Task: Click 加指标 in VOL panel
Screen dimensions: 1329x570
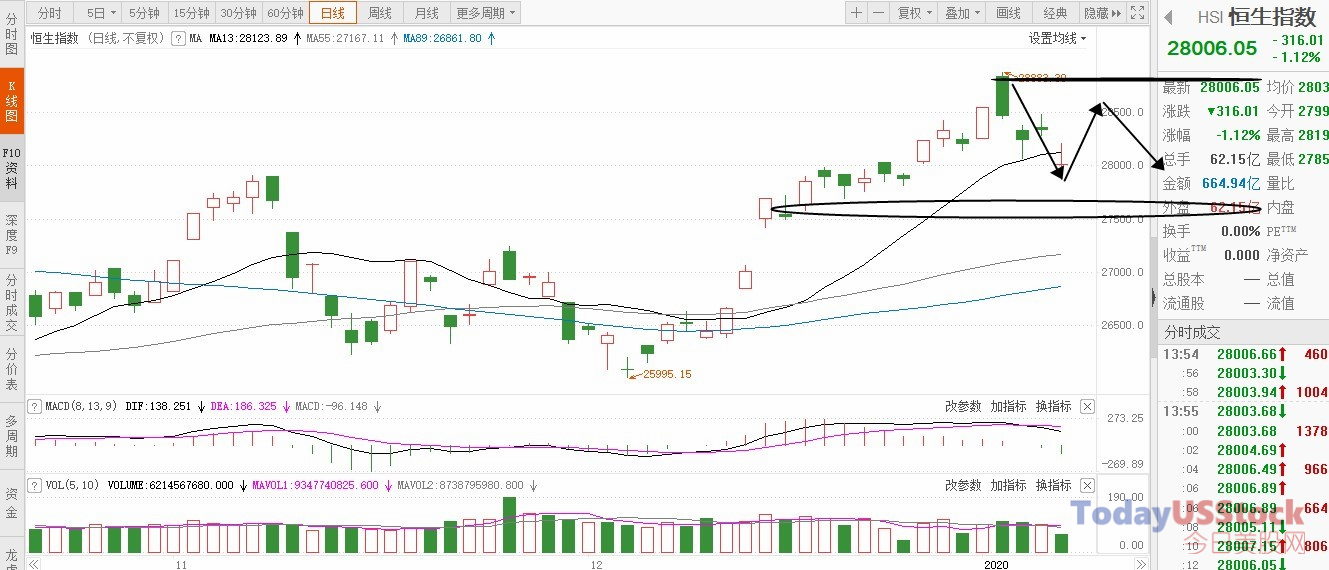Action: (1008, 486)
